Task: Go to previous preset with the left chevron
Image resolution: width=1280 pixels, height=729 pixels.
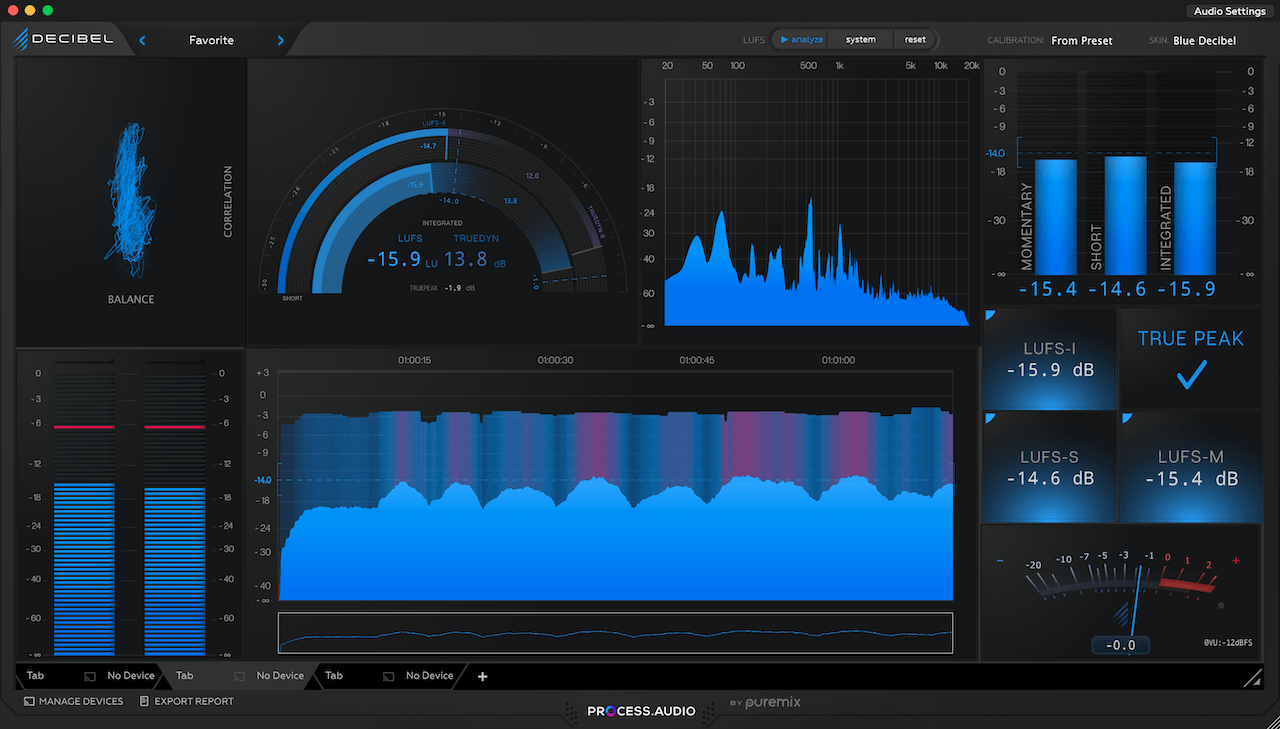Action: click(x=142, y=40)
